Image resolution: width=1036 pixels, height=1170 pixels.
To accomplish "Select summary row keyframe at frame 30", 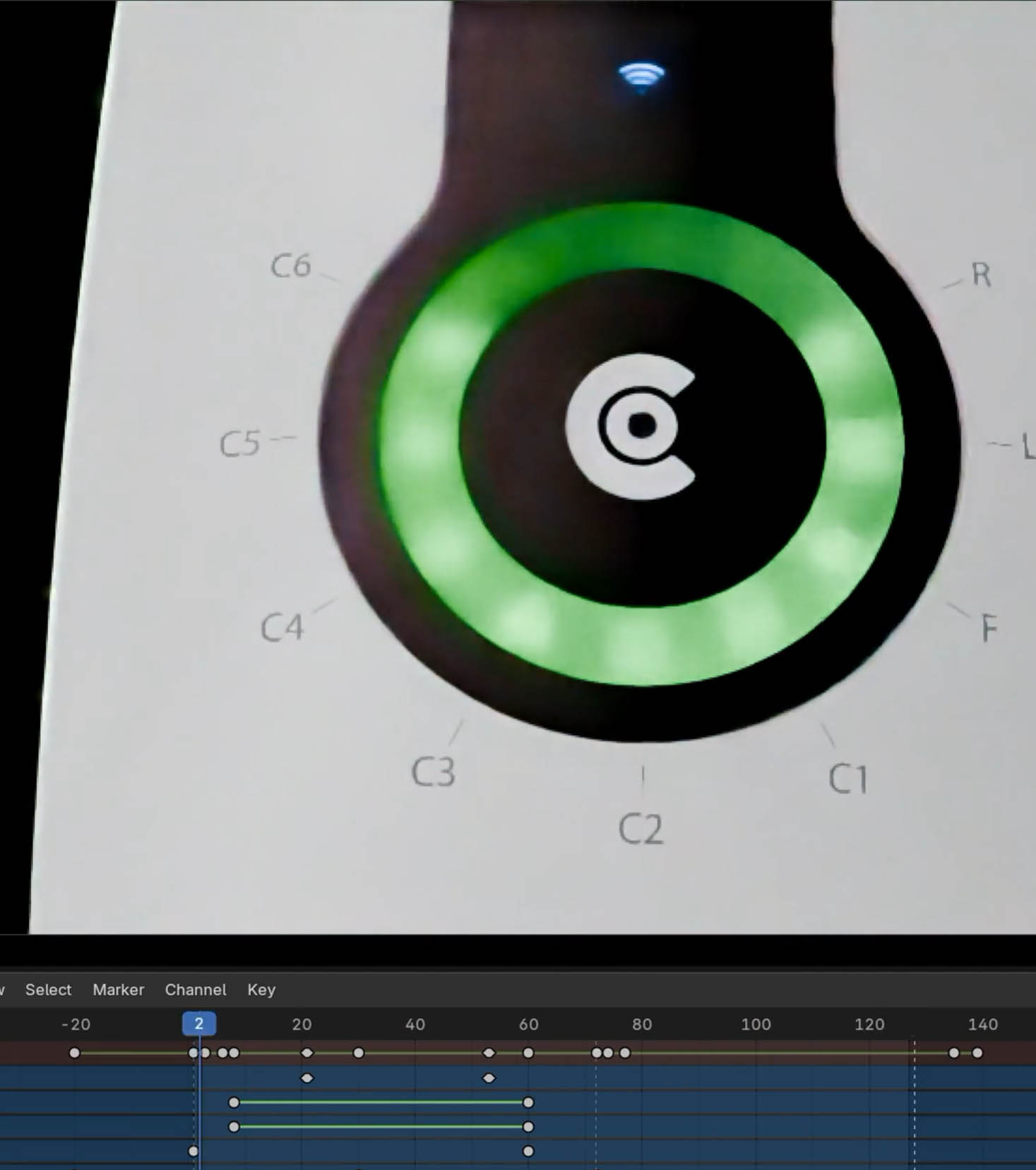I will pos(359,1053).
